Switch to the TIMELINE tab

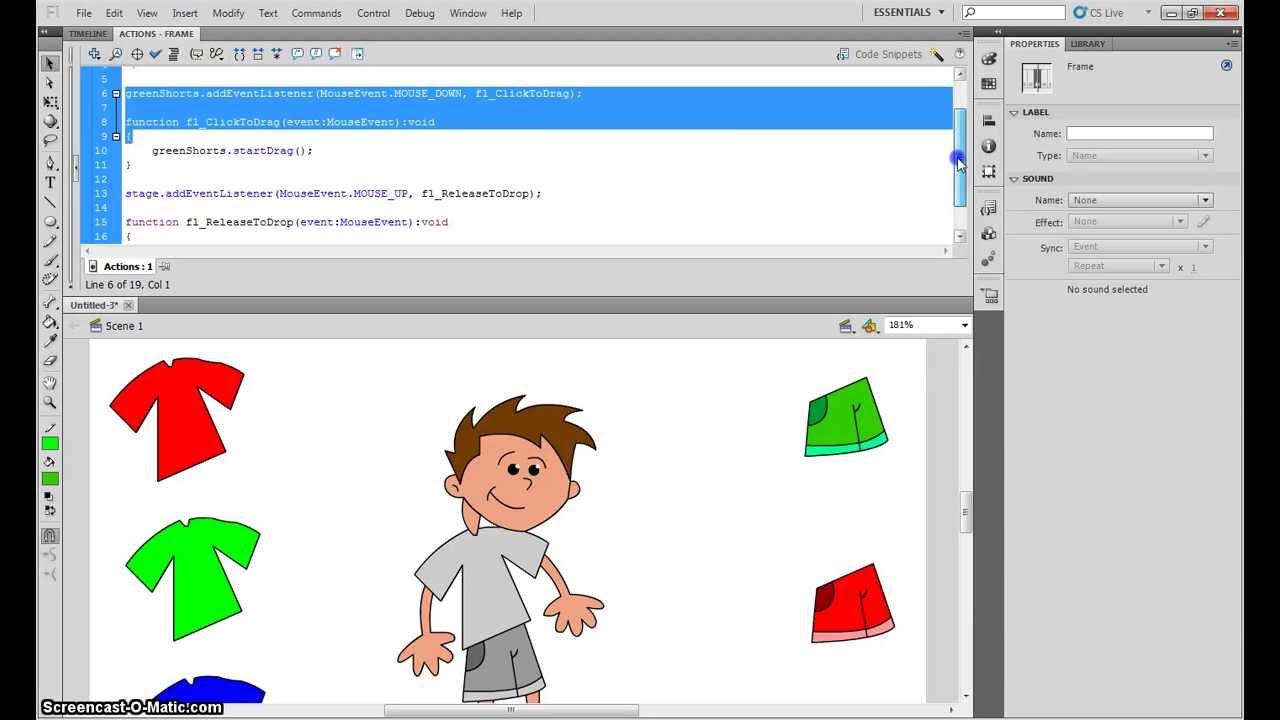tap(88, 34)
